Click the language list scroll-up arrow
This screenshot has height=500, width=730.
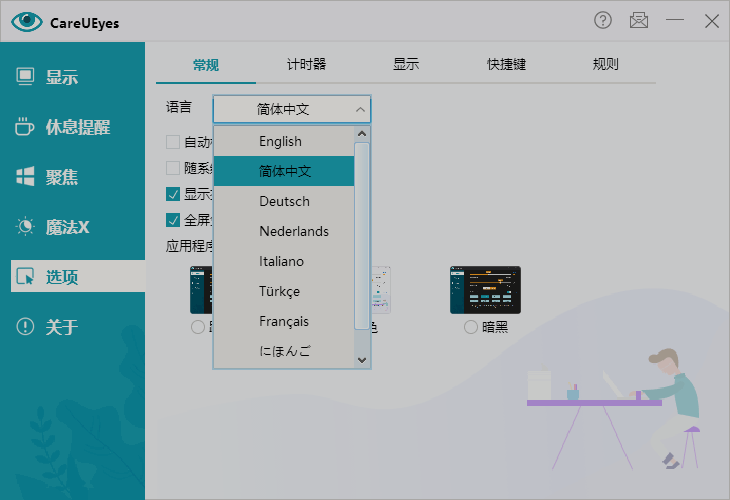click(x=362, y=134)
